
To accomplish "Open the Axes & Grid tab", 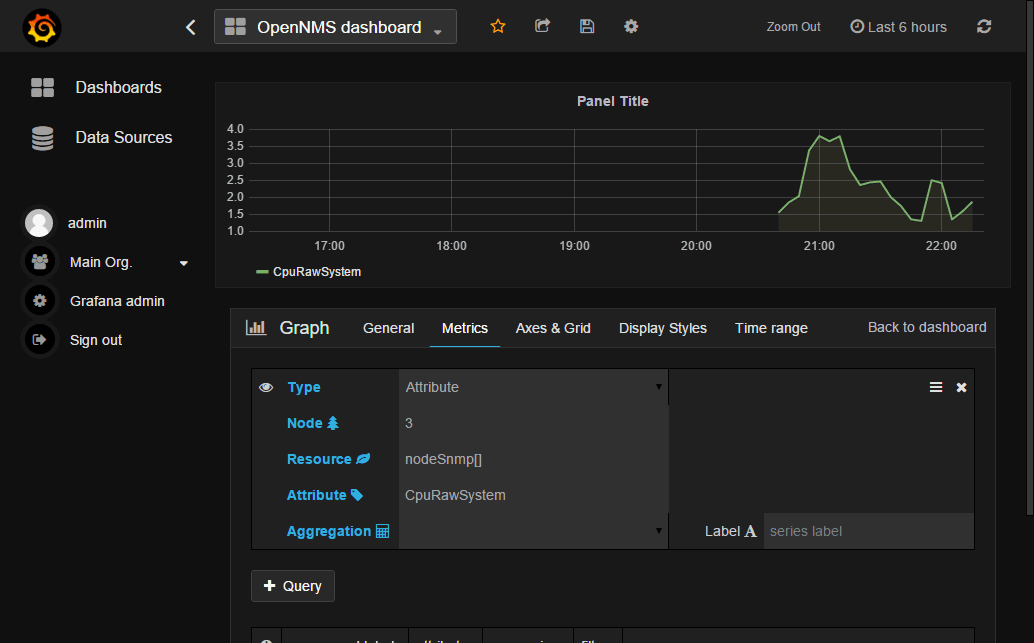I will click(553, 328).
